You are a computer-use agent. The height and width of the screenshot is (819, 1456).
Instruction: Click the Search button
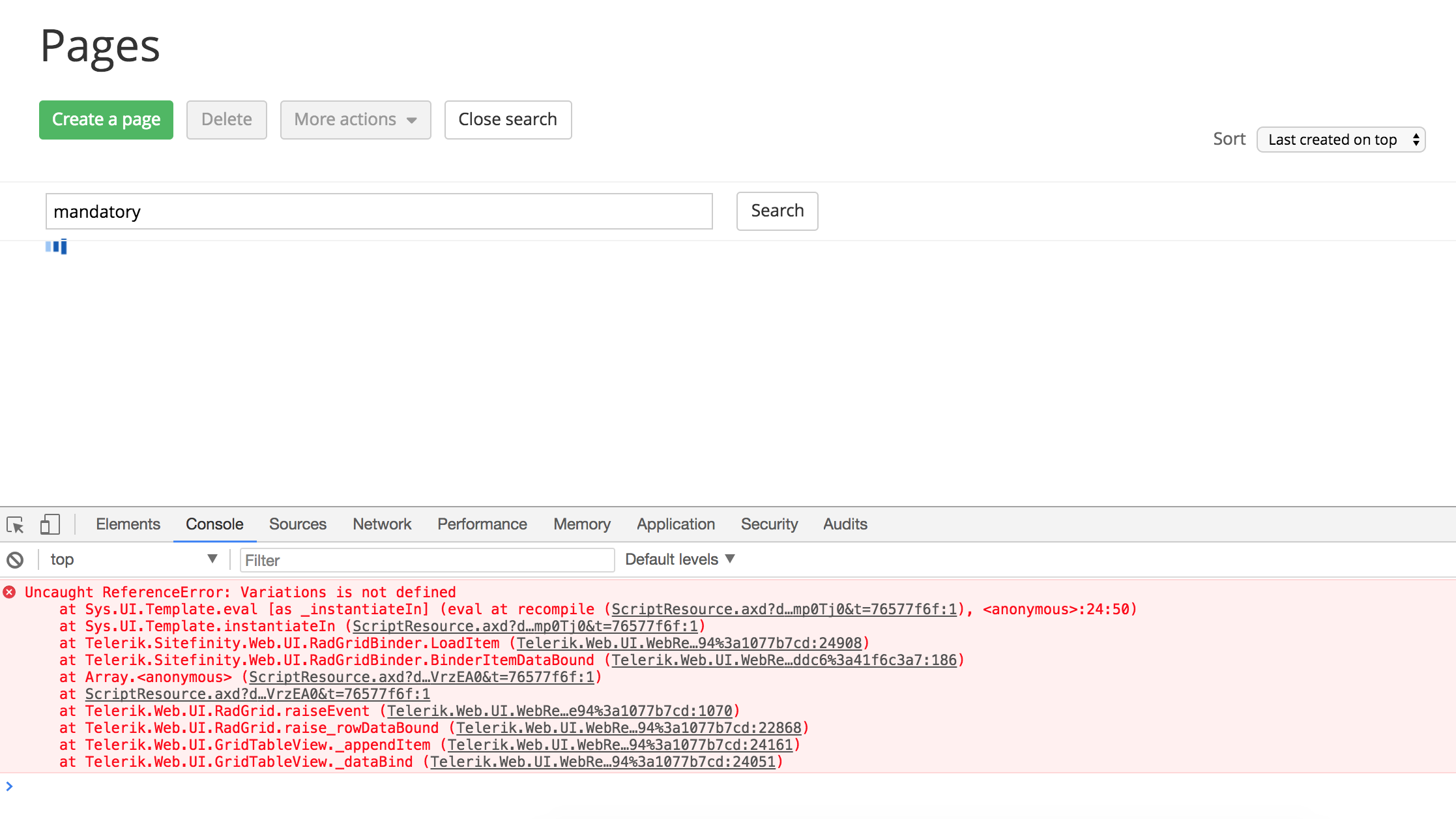pyautogui.click(x=778, y=211)
